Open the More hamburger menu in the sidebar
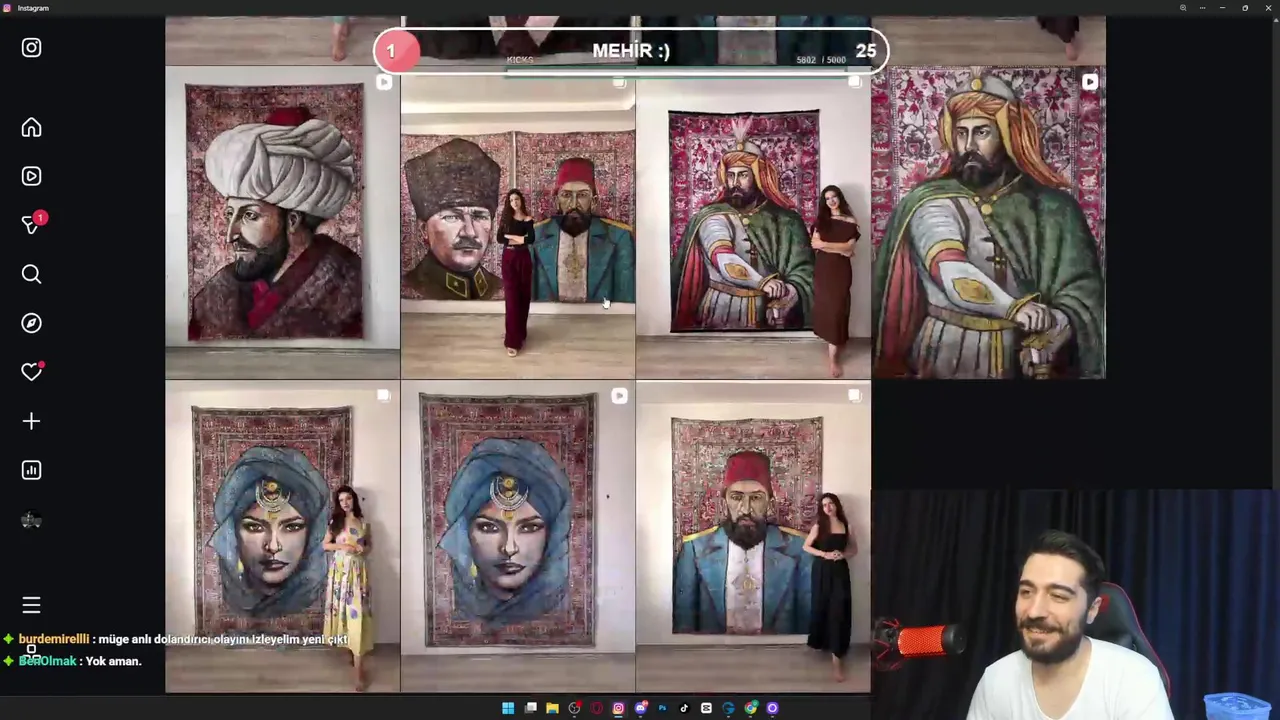 31,605
